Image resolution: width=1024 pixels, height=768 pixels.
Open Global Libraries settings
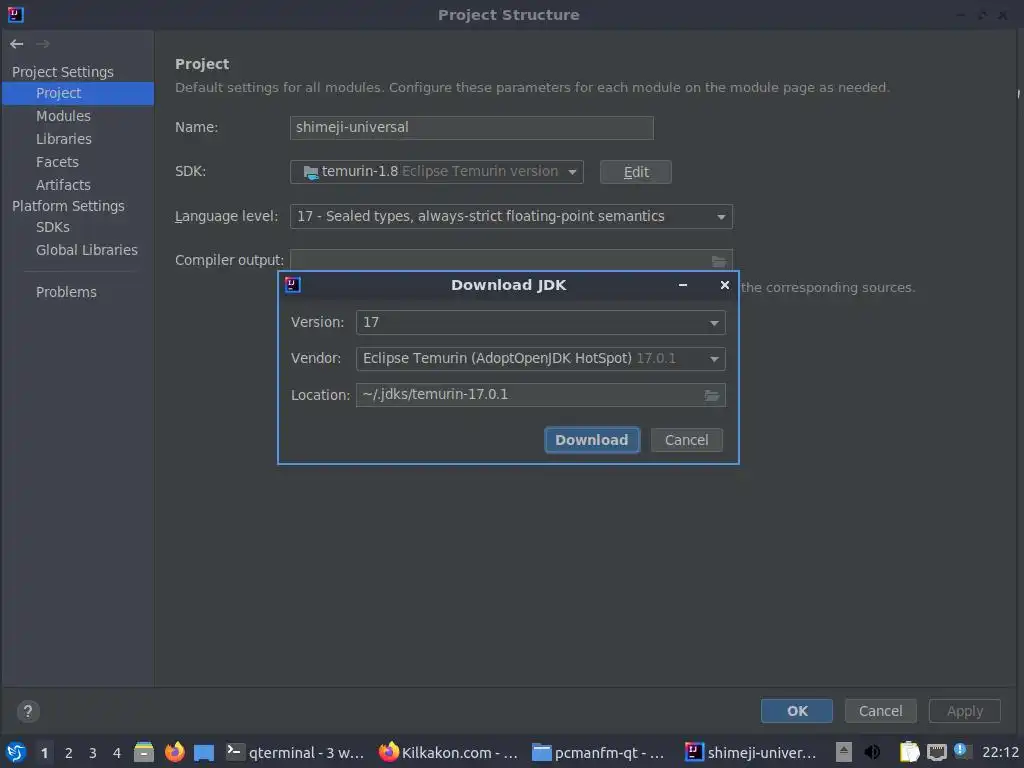click(87, 250)
